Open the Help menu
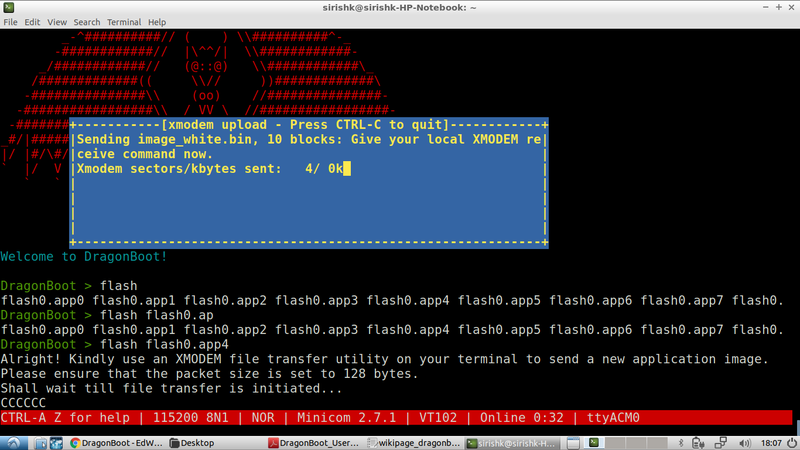Screen dimensions: 800x450 pos(157,21)
